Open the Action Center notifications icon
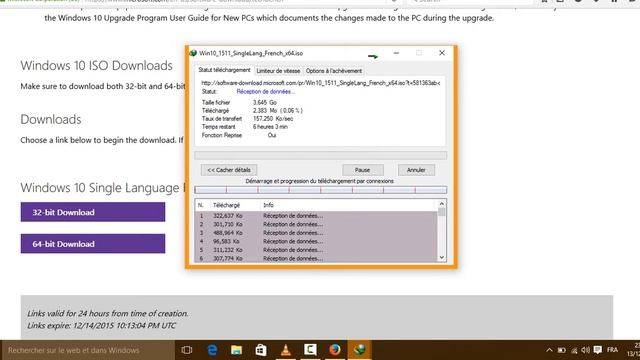The height and width of the screenshot is (360, 640). (x=598, y=350)
